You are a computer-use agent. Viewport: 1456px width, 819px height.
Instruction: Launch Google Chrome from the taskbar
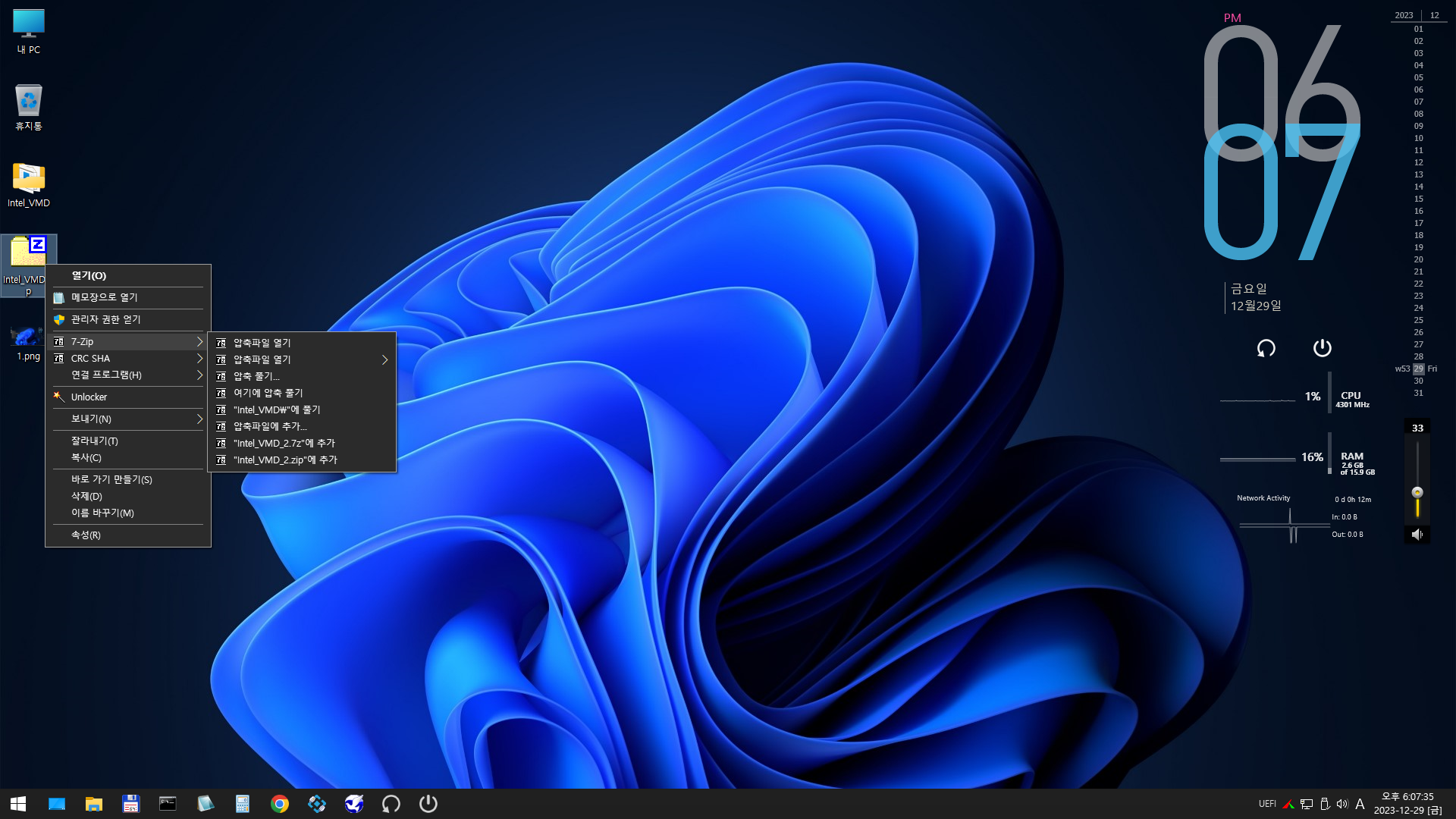(x=280, y=804)
